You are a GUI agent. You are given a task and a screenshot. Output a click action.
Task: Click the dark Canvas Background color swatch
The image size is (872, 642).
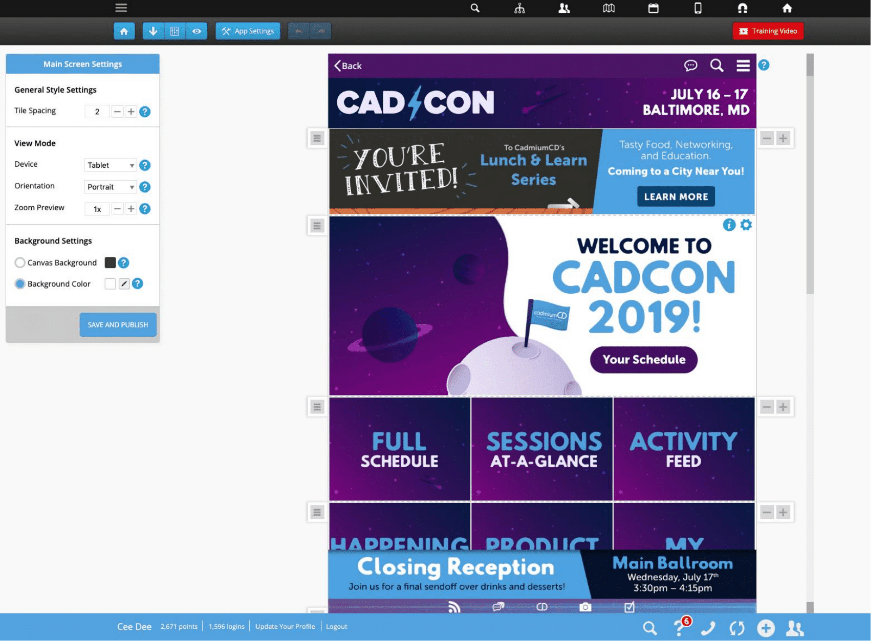click(x=110, y=263)
